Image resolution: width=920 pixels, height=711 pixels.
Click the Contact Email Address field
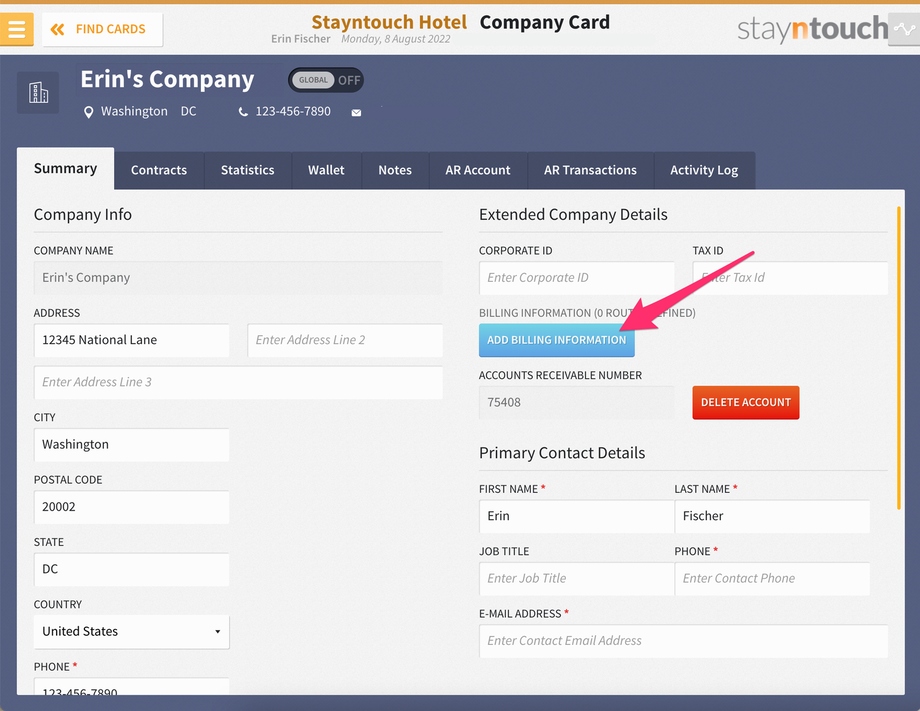684,641
